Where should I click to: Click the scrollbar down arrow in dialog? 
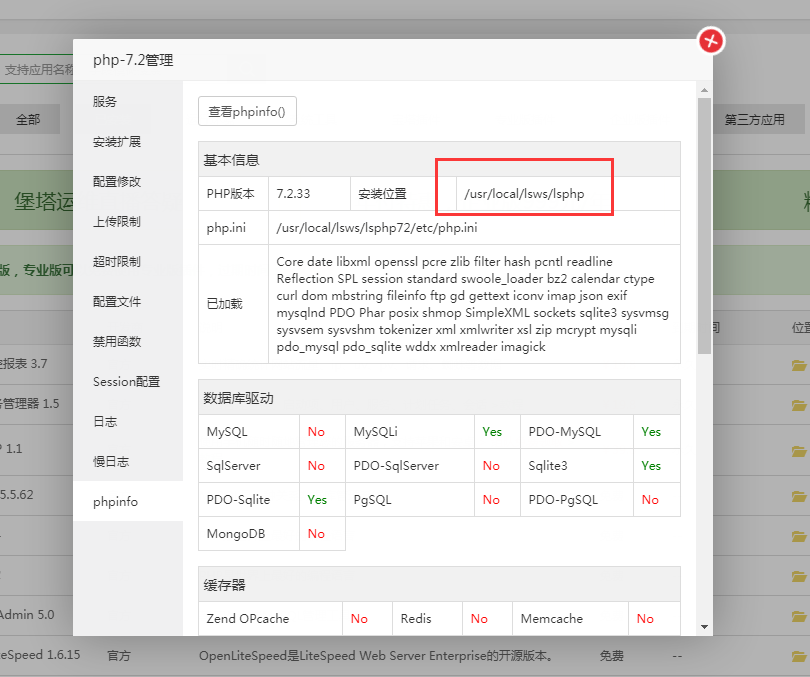pyautogui.click(x=704, y=626)
